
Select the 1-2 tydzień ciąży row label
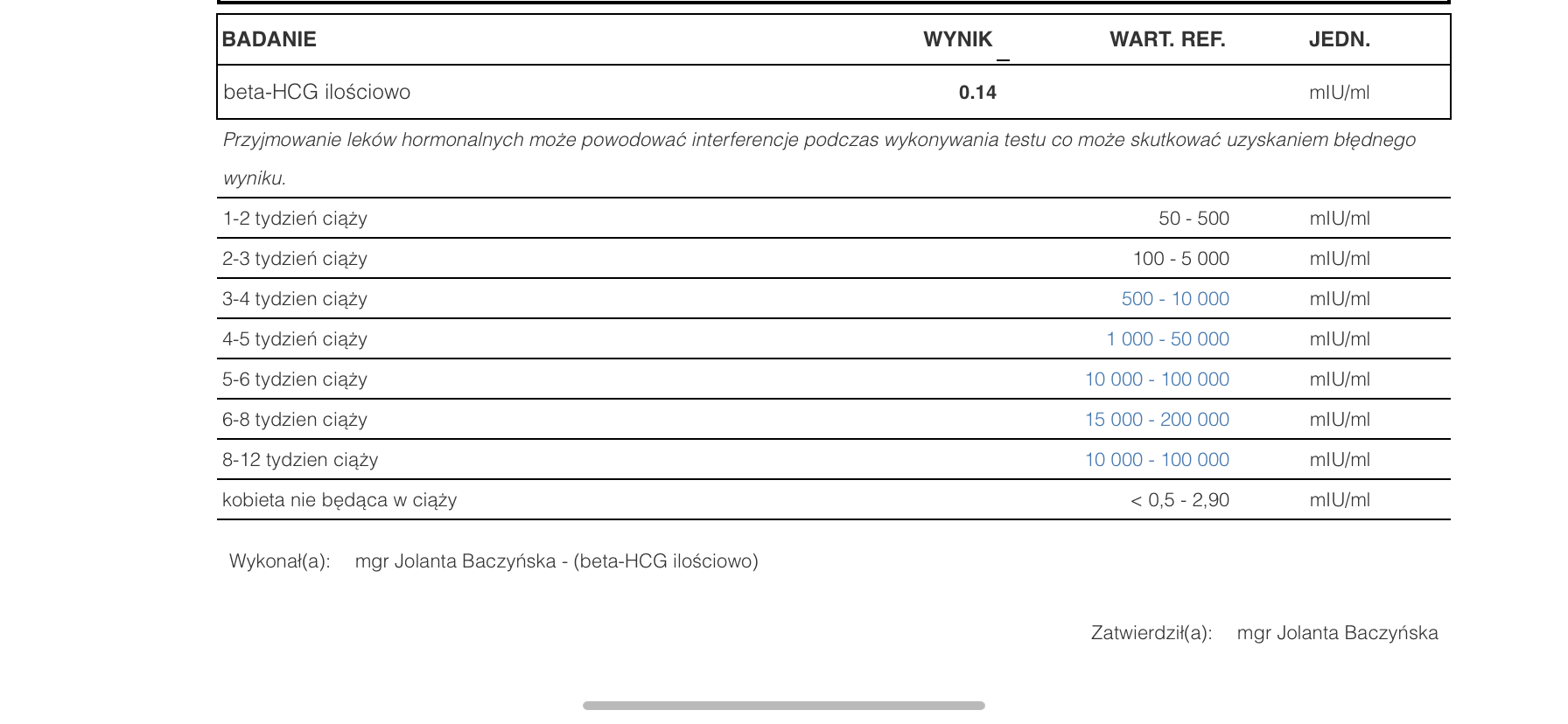[295, 219]
